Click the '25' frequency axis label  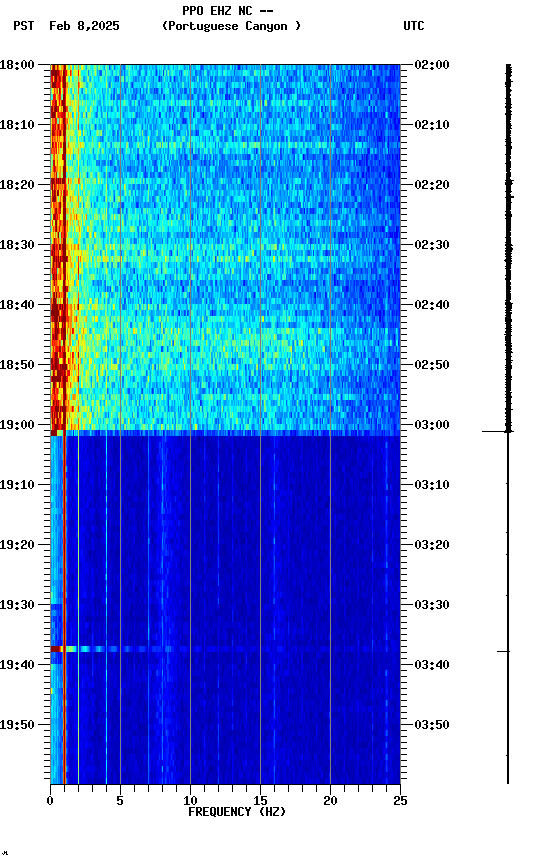coord(400,801)
